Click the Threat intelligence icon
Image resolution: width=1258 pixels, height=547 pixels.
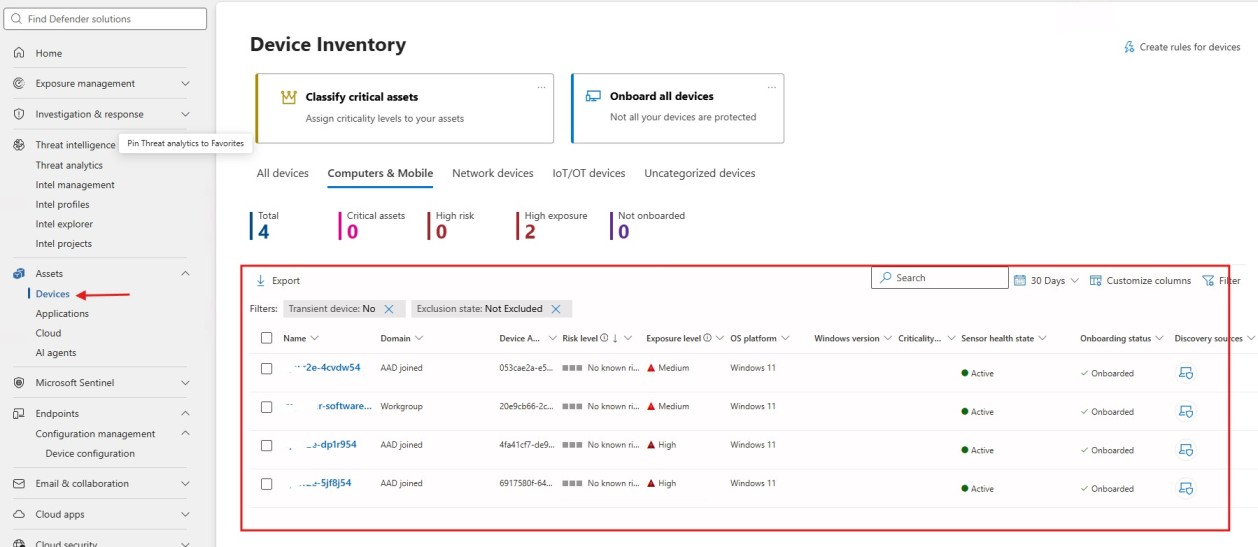[x=19, y=145]
